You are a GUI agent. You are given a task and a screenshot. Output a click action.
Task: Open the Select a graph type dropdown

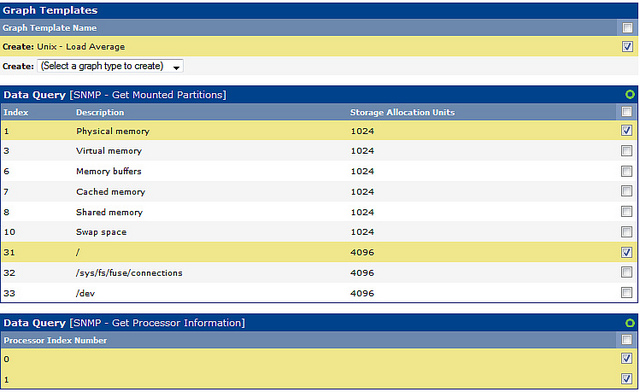tap(110, 66)
